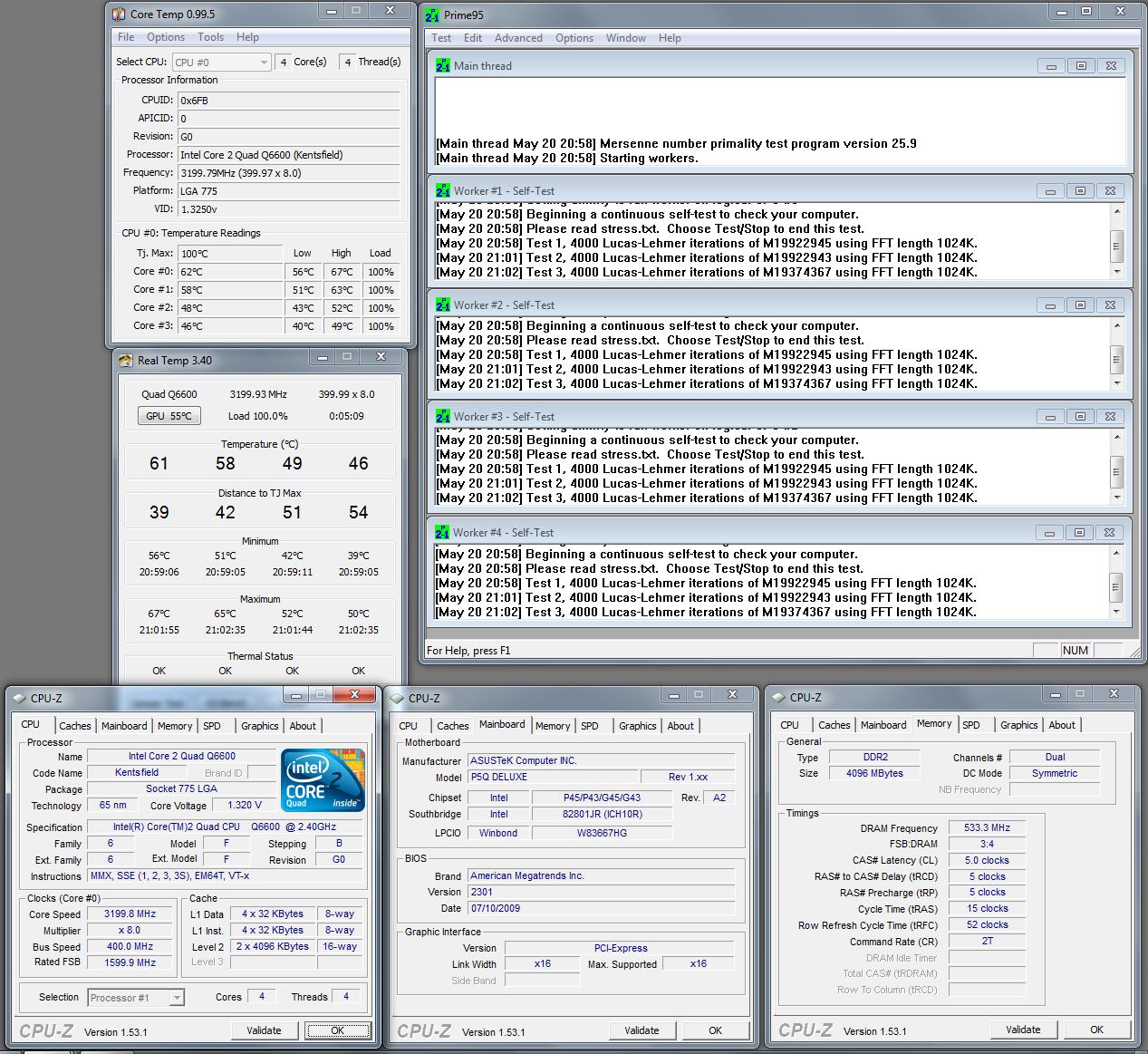
Task: Open the Advanced menu in Prime95
Action: pos(518,38)
